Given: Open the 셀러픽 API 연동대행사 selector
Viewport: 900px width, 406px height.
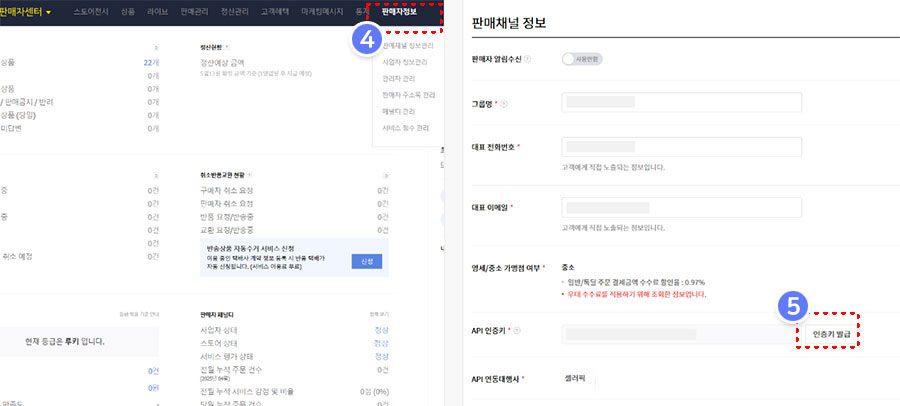Looking at the screenshot, I should click(x=578, y=378).
